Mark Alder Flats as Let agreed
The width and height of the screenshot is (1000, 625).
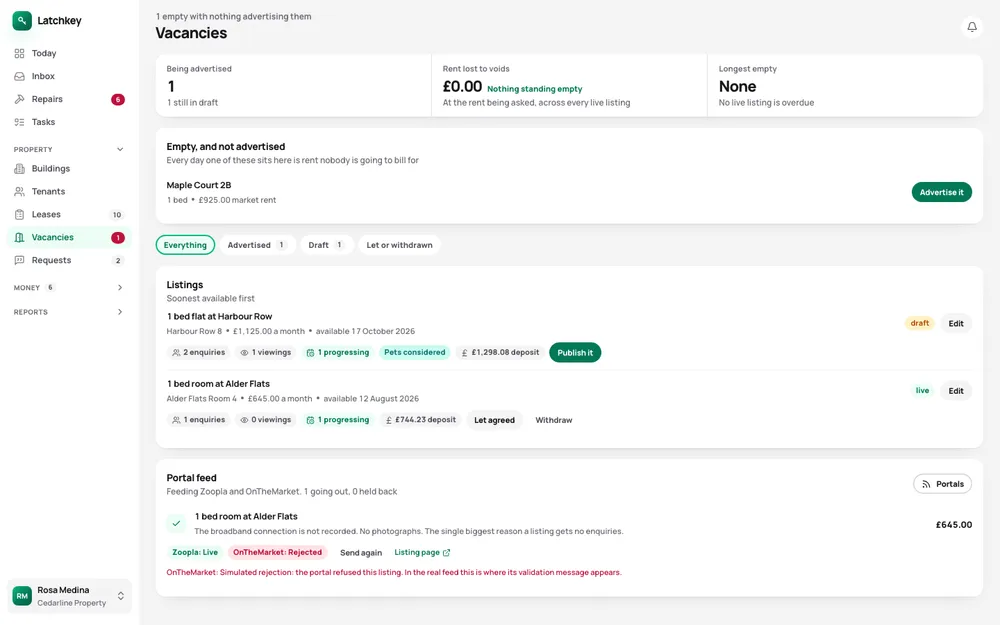pyautogui.click(x=494, y=420)
